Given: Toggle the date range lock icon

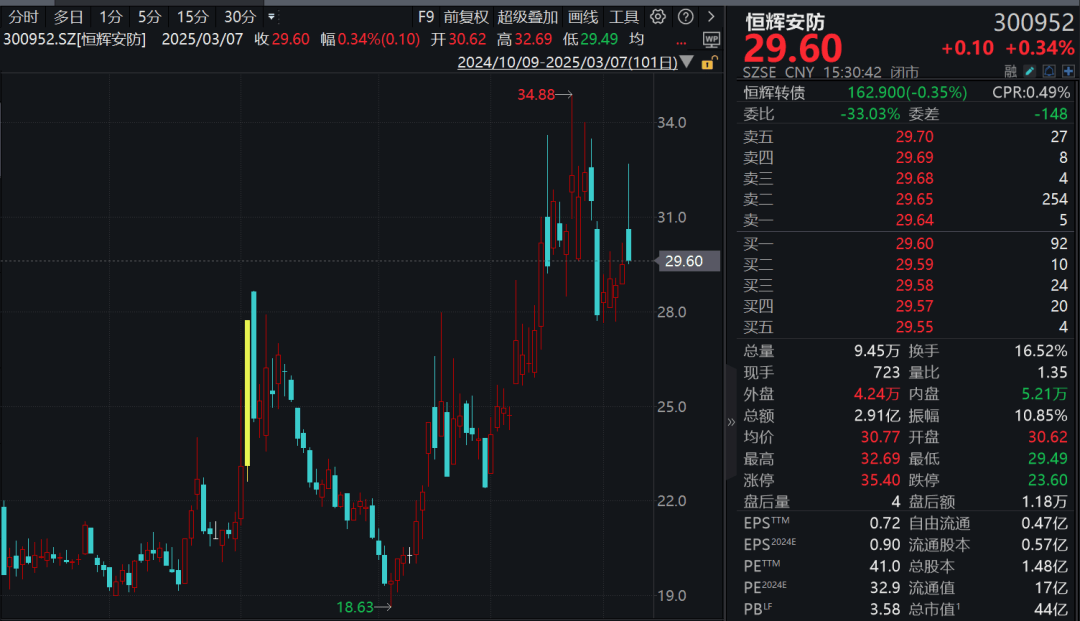Looking at the screenshot, I should (x=708, y=63).
